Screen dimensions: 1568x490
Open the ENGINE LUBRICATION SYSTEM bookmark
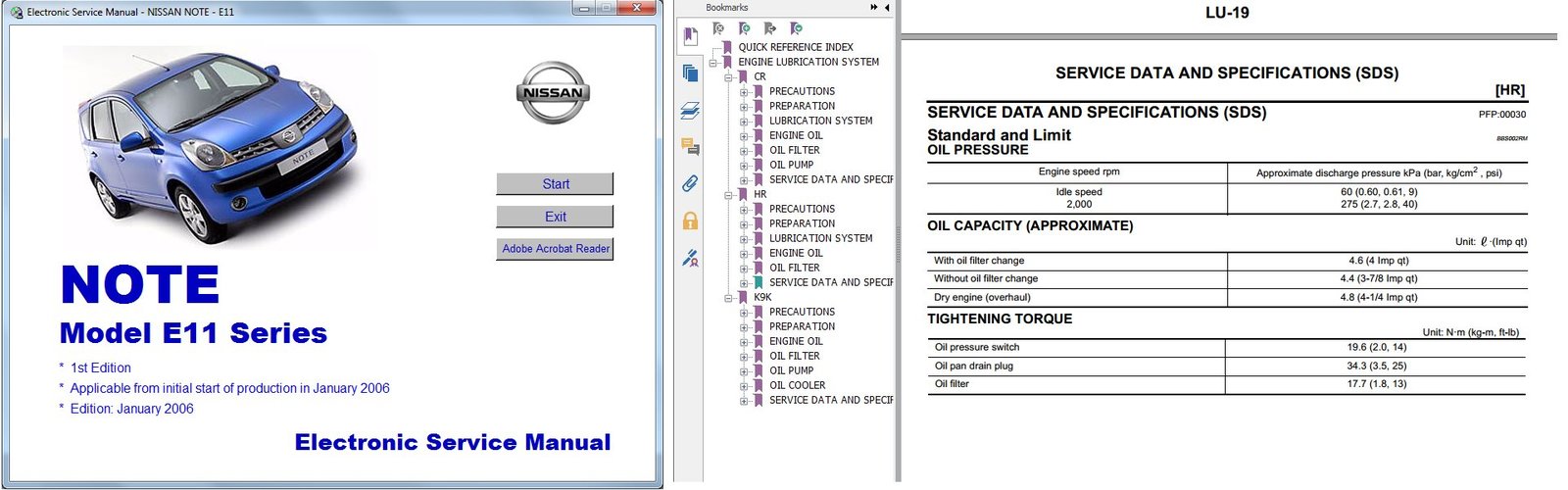click(x=808, y=62)
